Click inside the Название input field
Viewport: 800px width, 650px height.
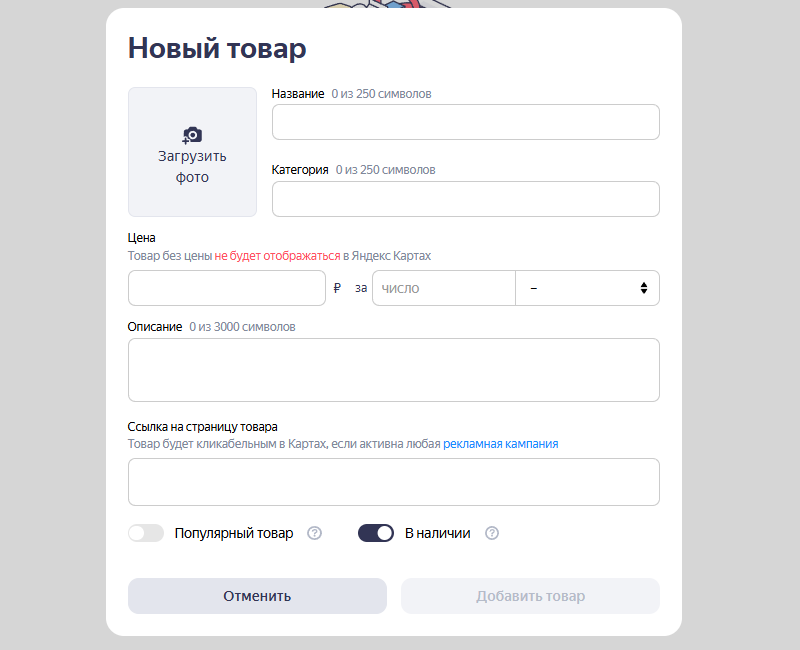[x=465, y=122]
